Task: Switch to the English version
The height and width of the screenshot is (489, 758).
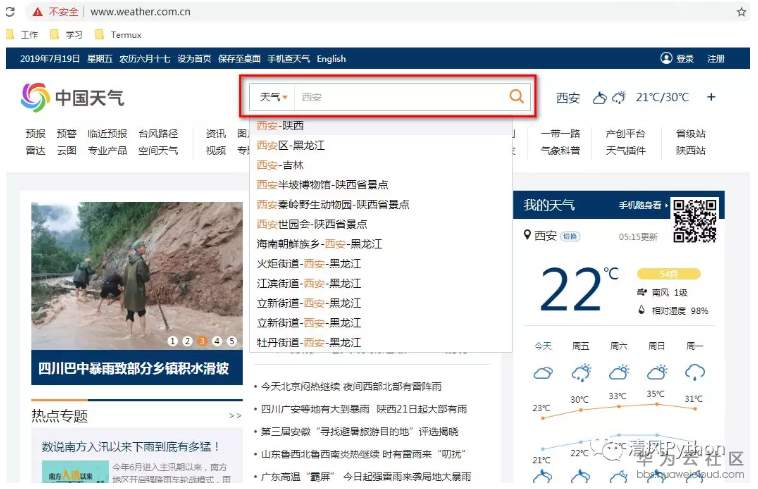Action: tap(331, 59)
